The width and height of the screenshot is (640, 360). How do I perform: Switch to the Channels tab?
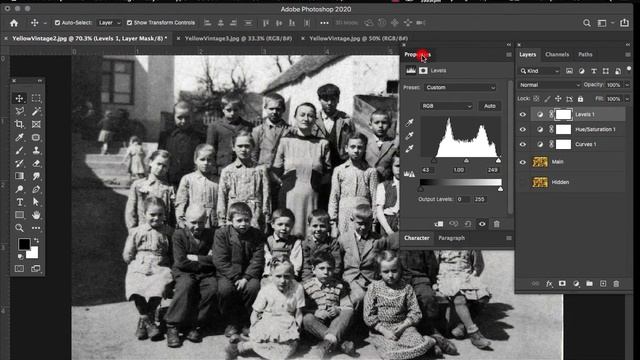tap(557, 54)
